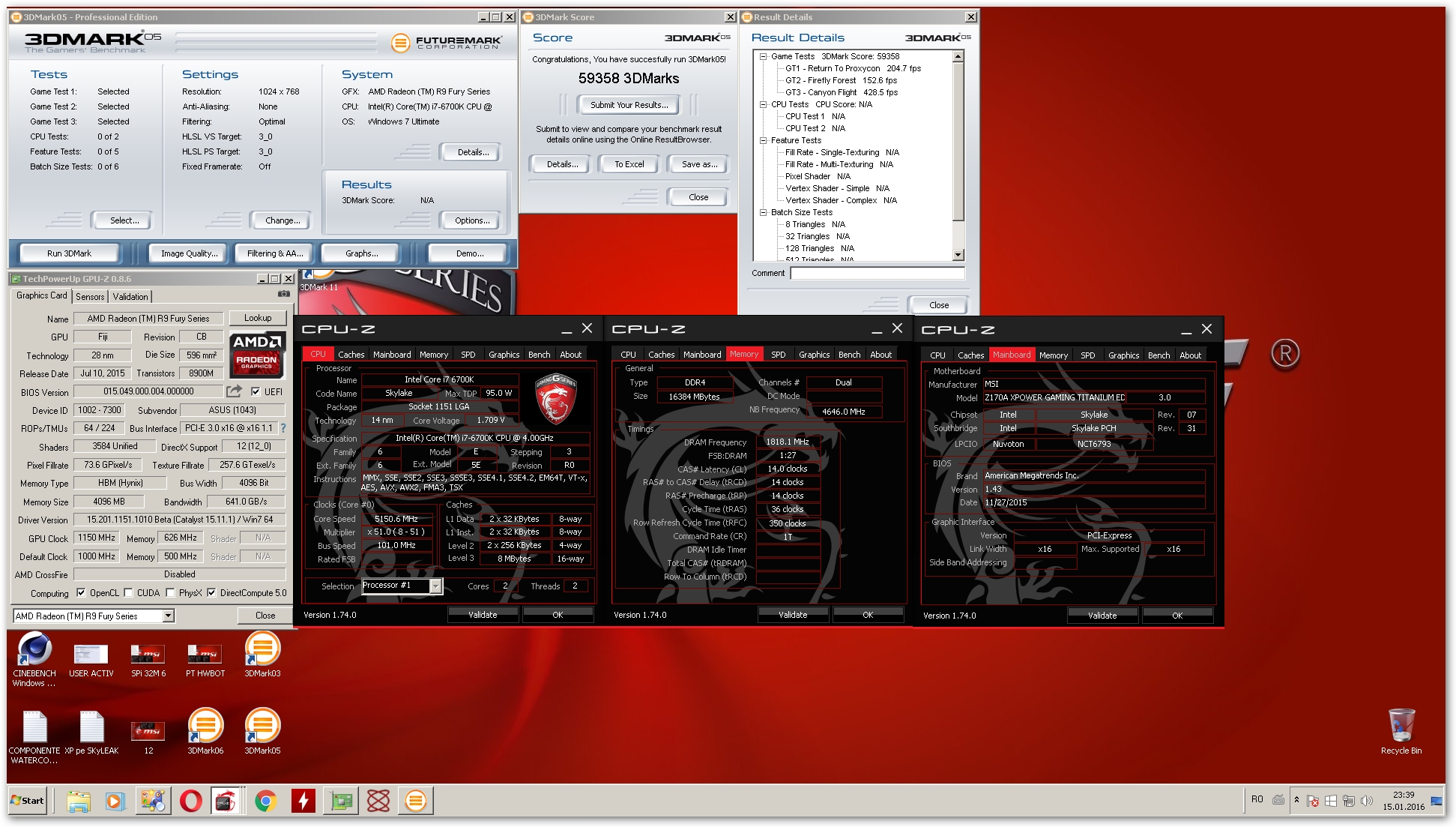The height and width of the screenshot is (827, 1456).
Task: Switch to the GPU-Z Sensors tab
Action: point(90,297)
